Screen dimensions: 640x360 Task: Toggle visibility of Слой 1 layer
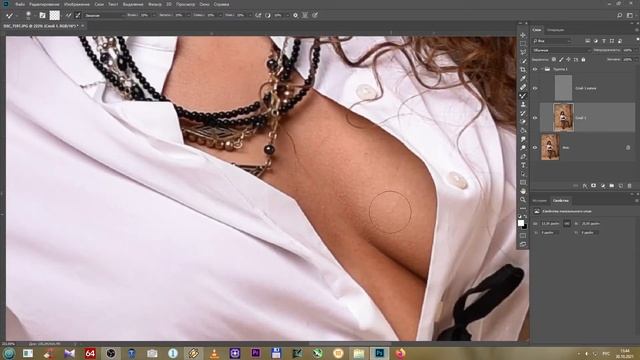[535, 118]
